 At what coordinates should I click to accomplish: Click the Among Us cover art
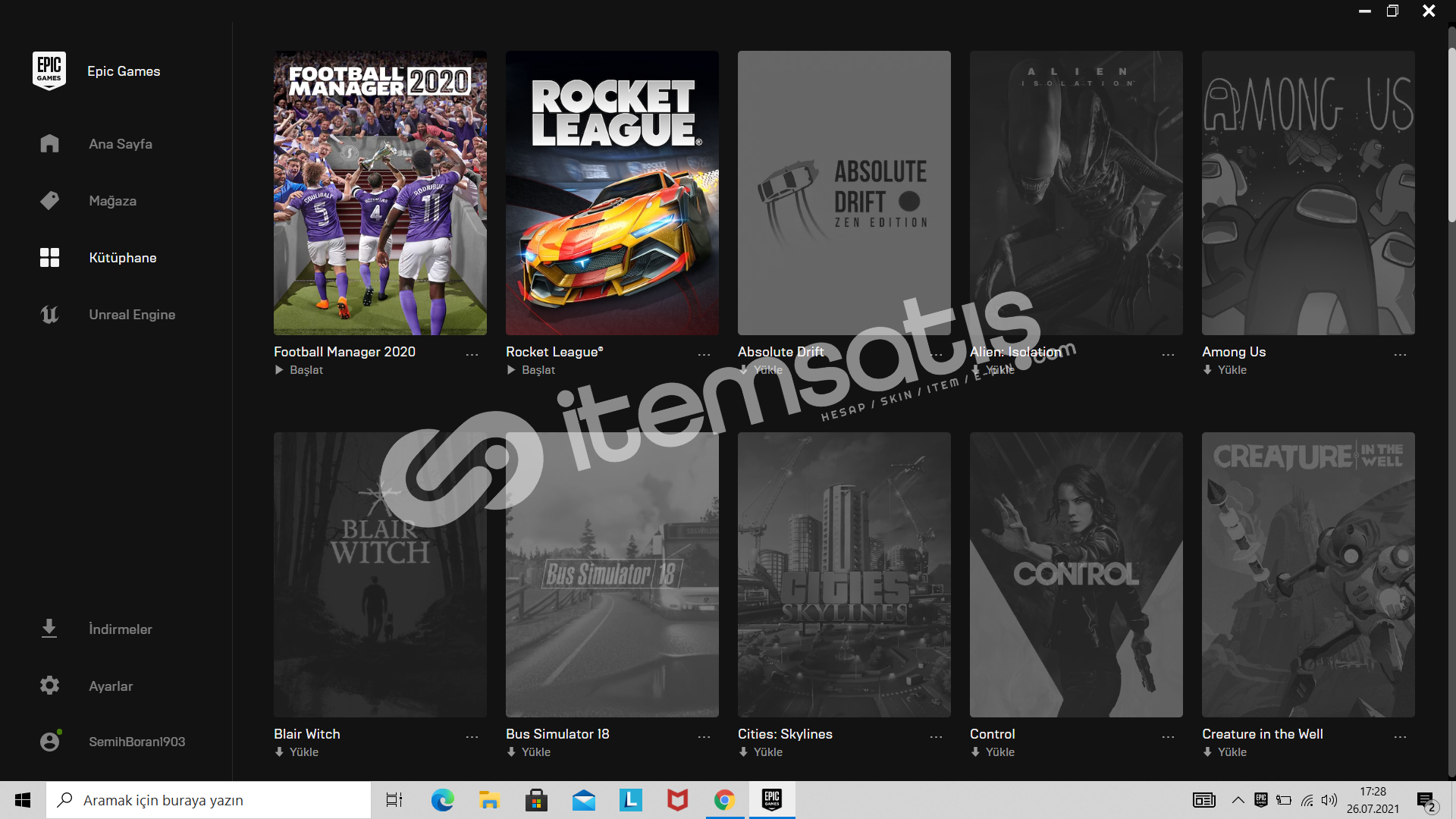tap(1308, 193)
